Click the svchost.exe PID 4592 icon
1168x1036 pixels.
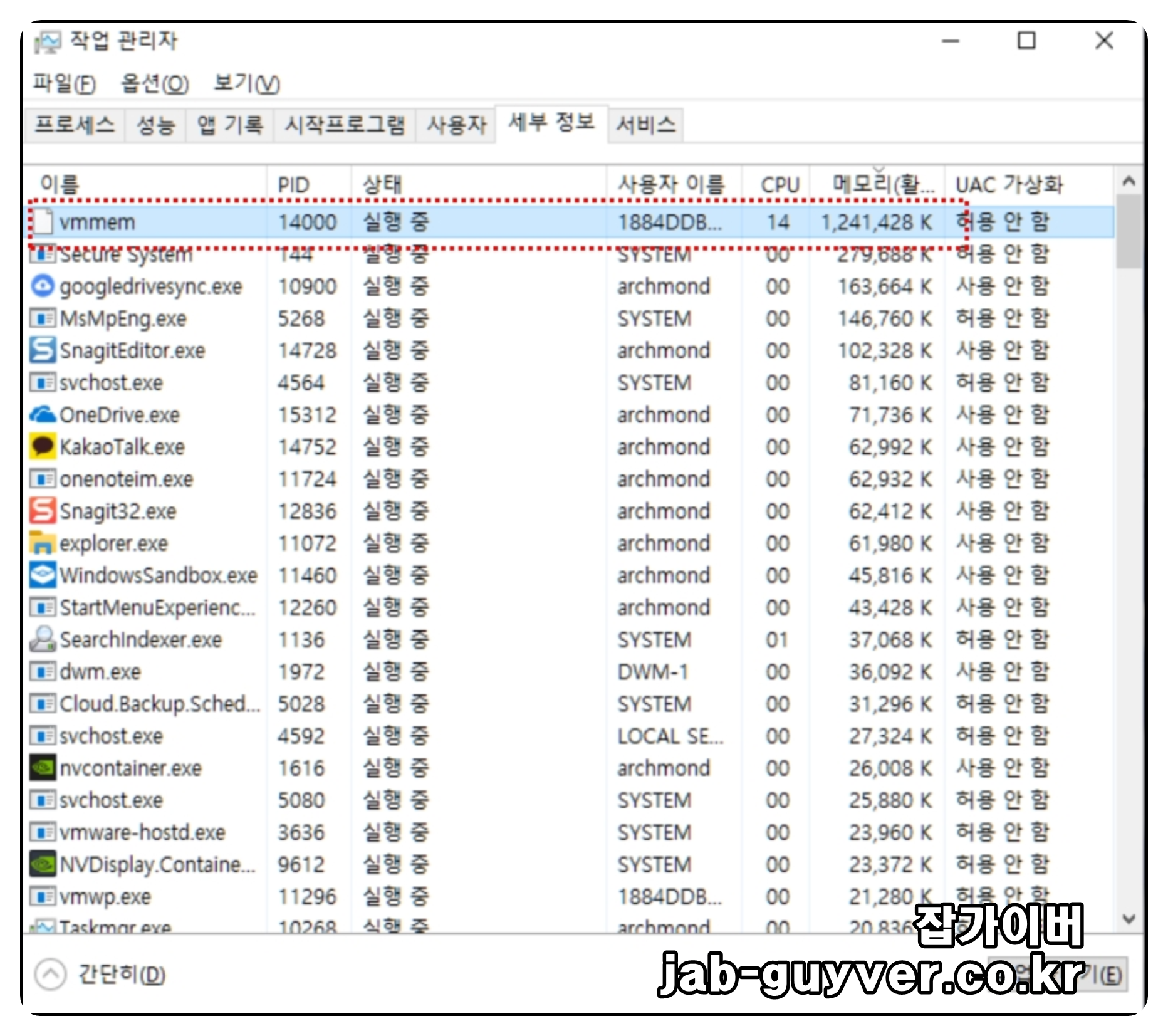43,736
